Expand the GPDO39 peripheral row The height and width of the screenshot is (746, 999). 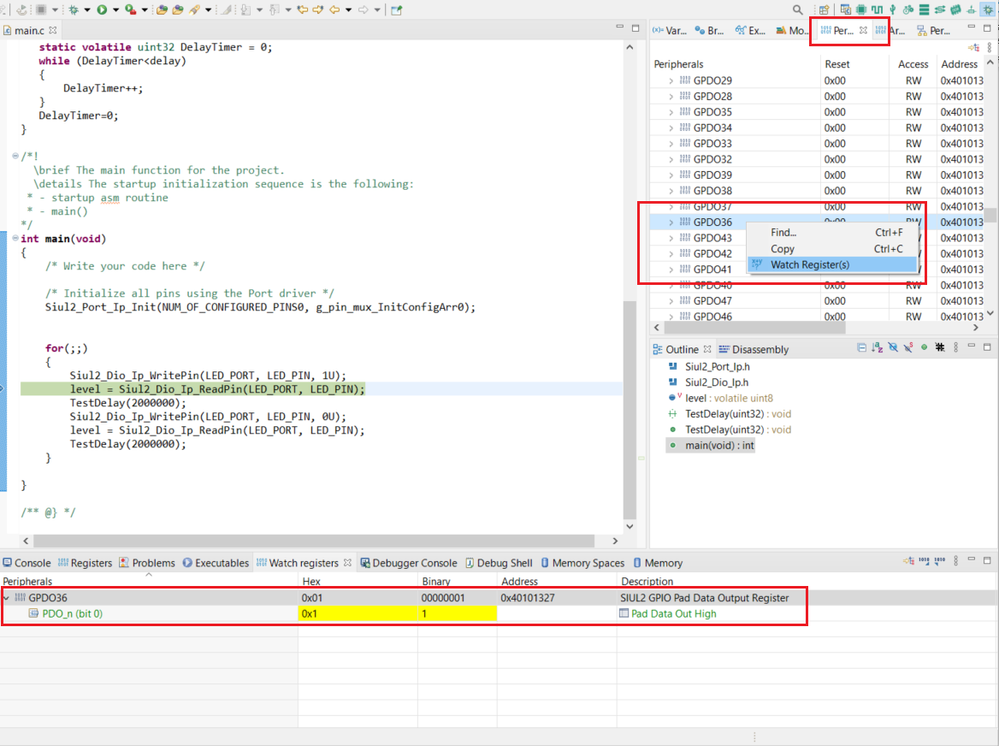[x=671, y=175]
